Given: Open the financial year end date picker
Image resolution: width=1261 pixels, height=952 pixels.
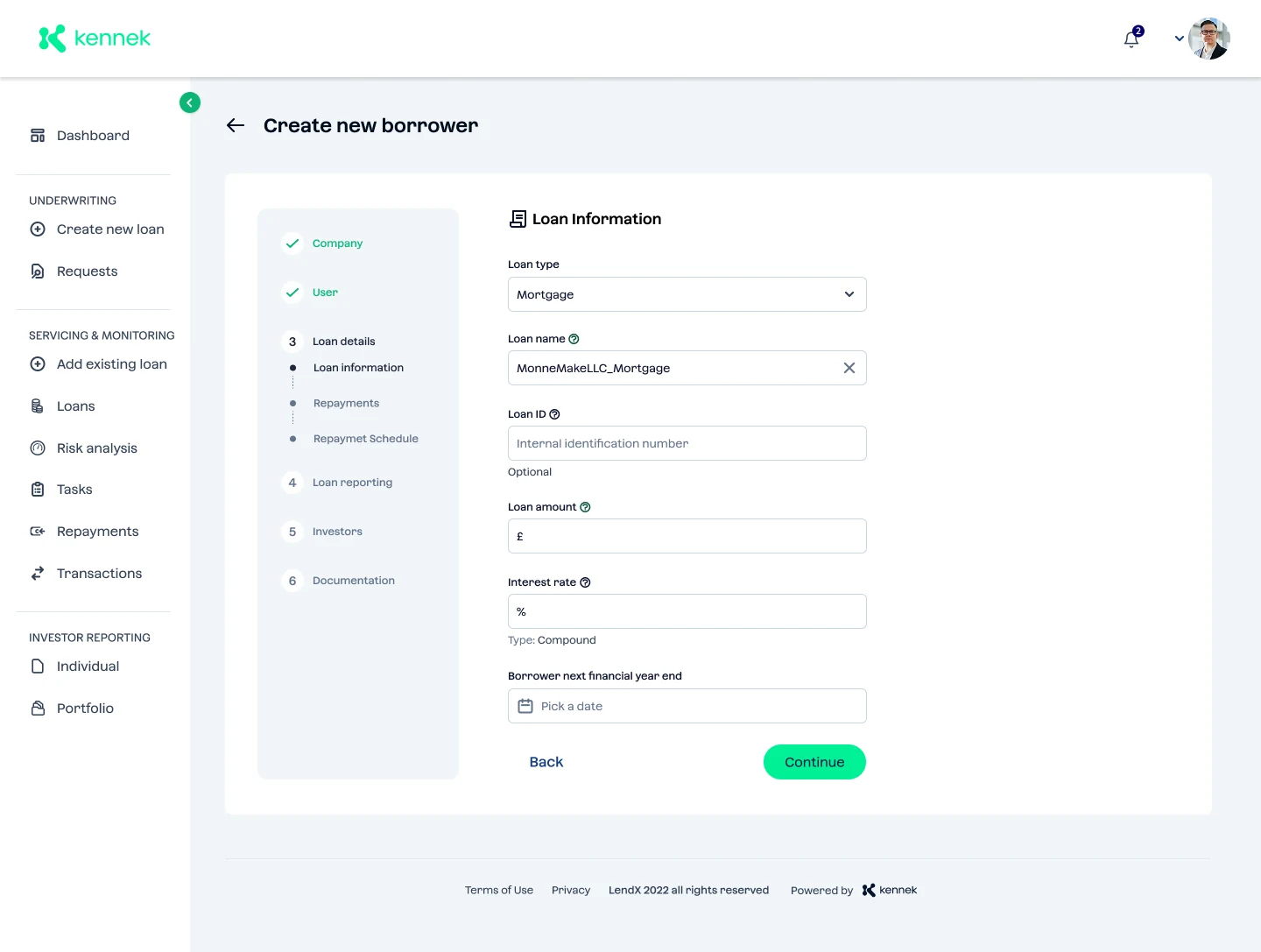Looking at the screenshot, I should (687, 706).
